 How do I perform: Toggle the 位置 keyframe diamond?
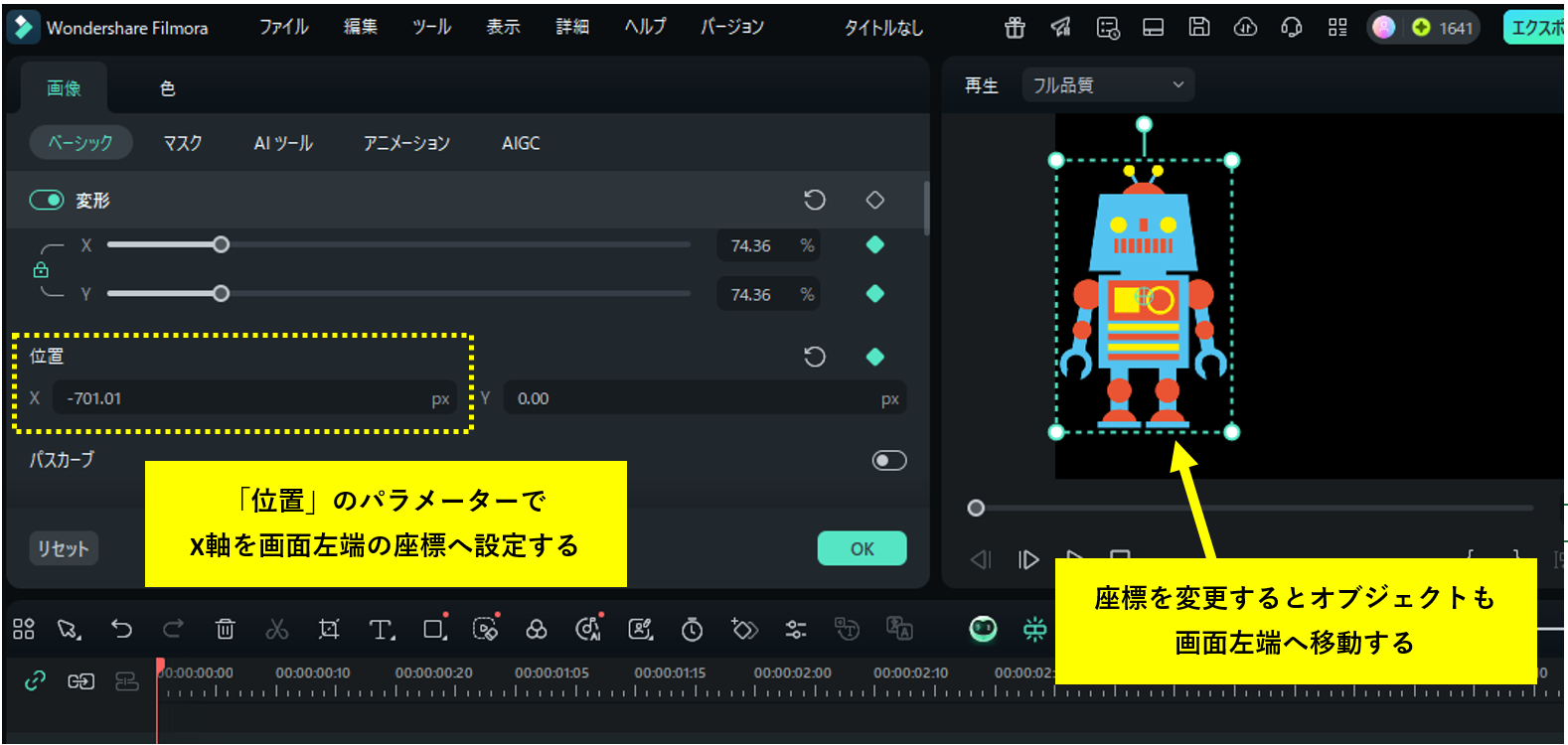(x=875, y=357)
